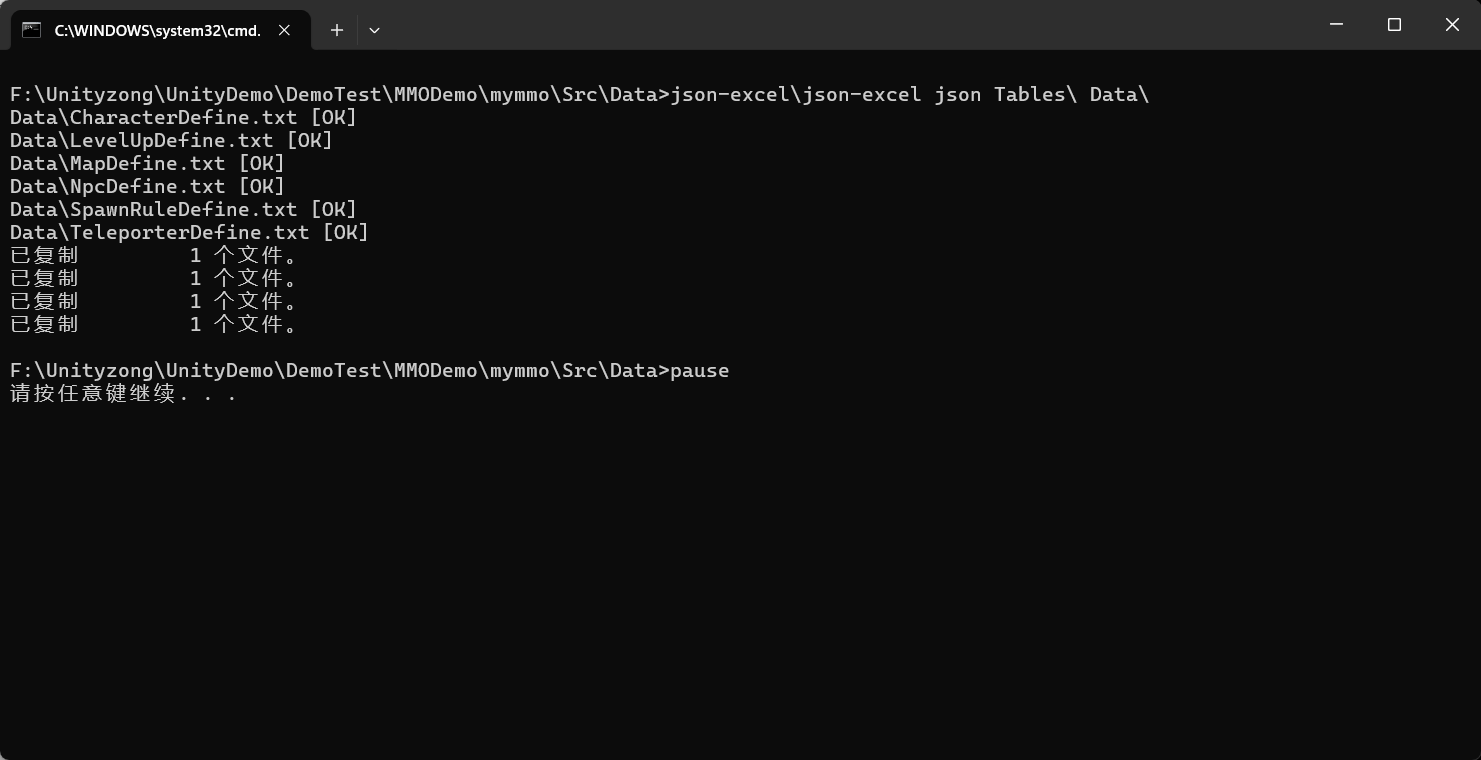Click the cmd icon in the tab

pos(32,30)
